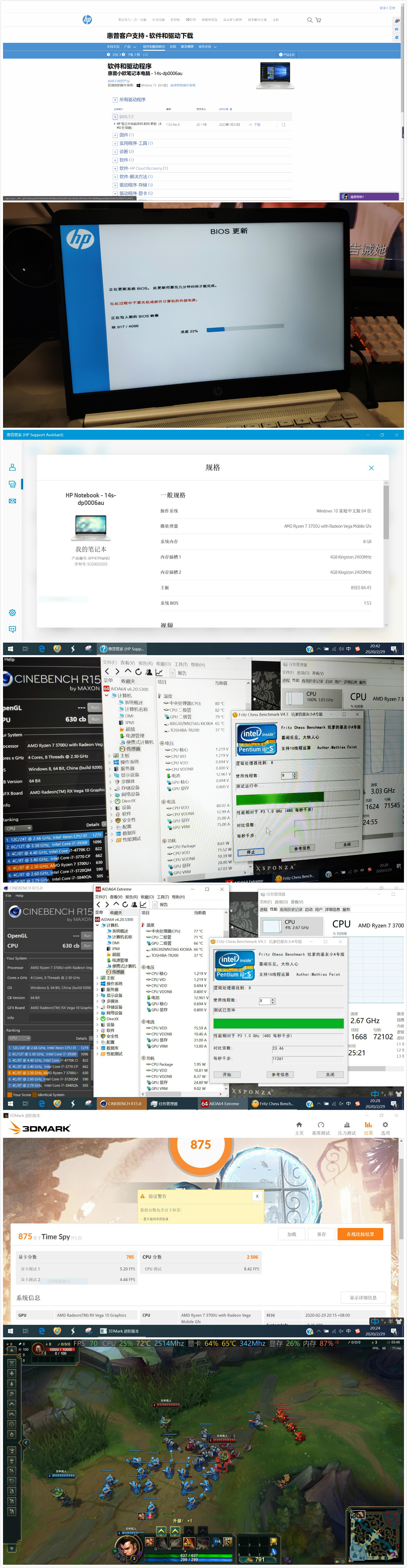Viewport: 407px width, 1568px height.
Task: Expand the 诊断 (2) category
Action: click(115, 152)
